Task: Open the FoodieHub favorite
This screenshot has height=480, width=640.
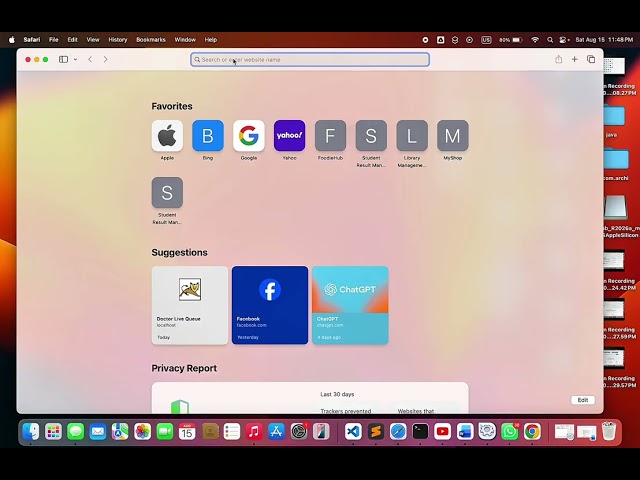Action: point(330,136)
